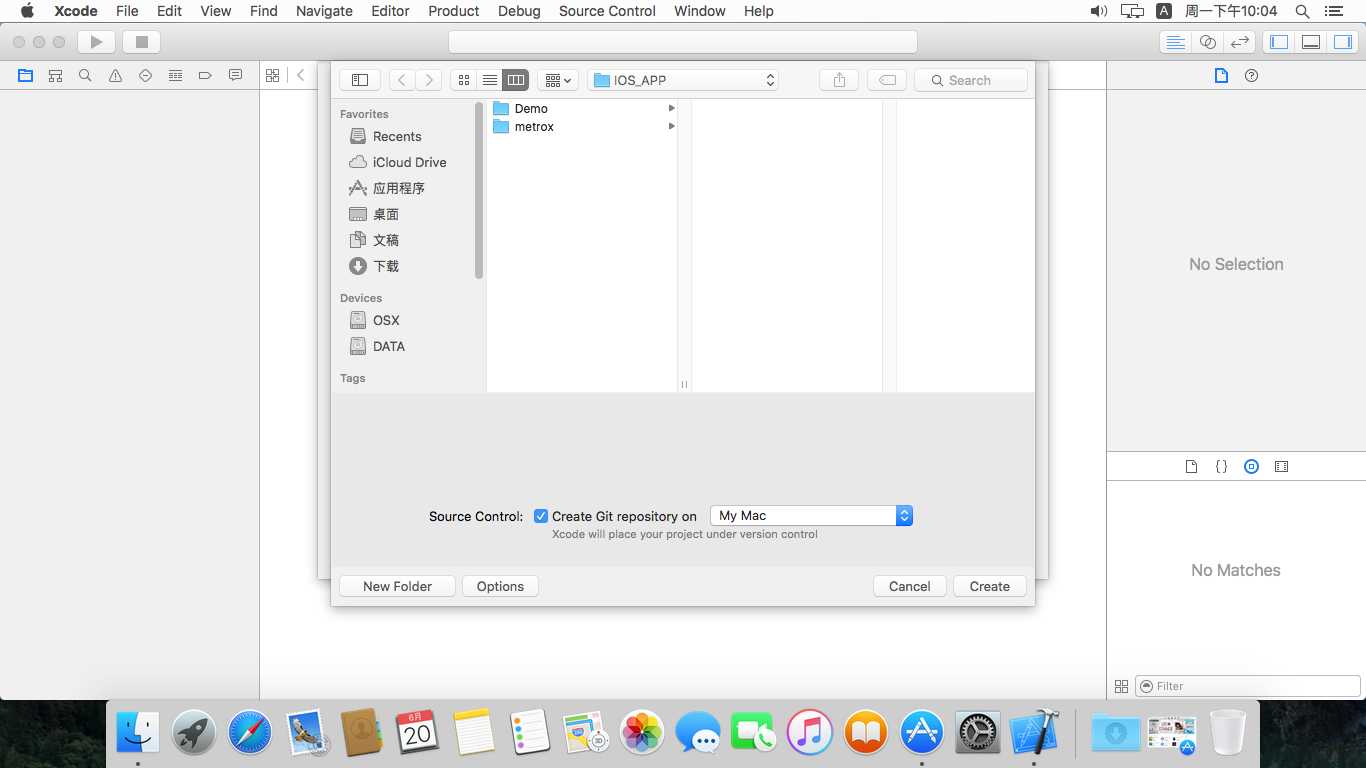Switch save dialog to list view
The height and width of the screenshot is (768, 1366).
click(x=490, y=80)
